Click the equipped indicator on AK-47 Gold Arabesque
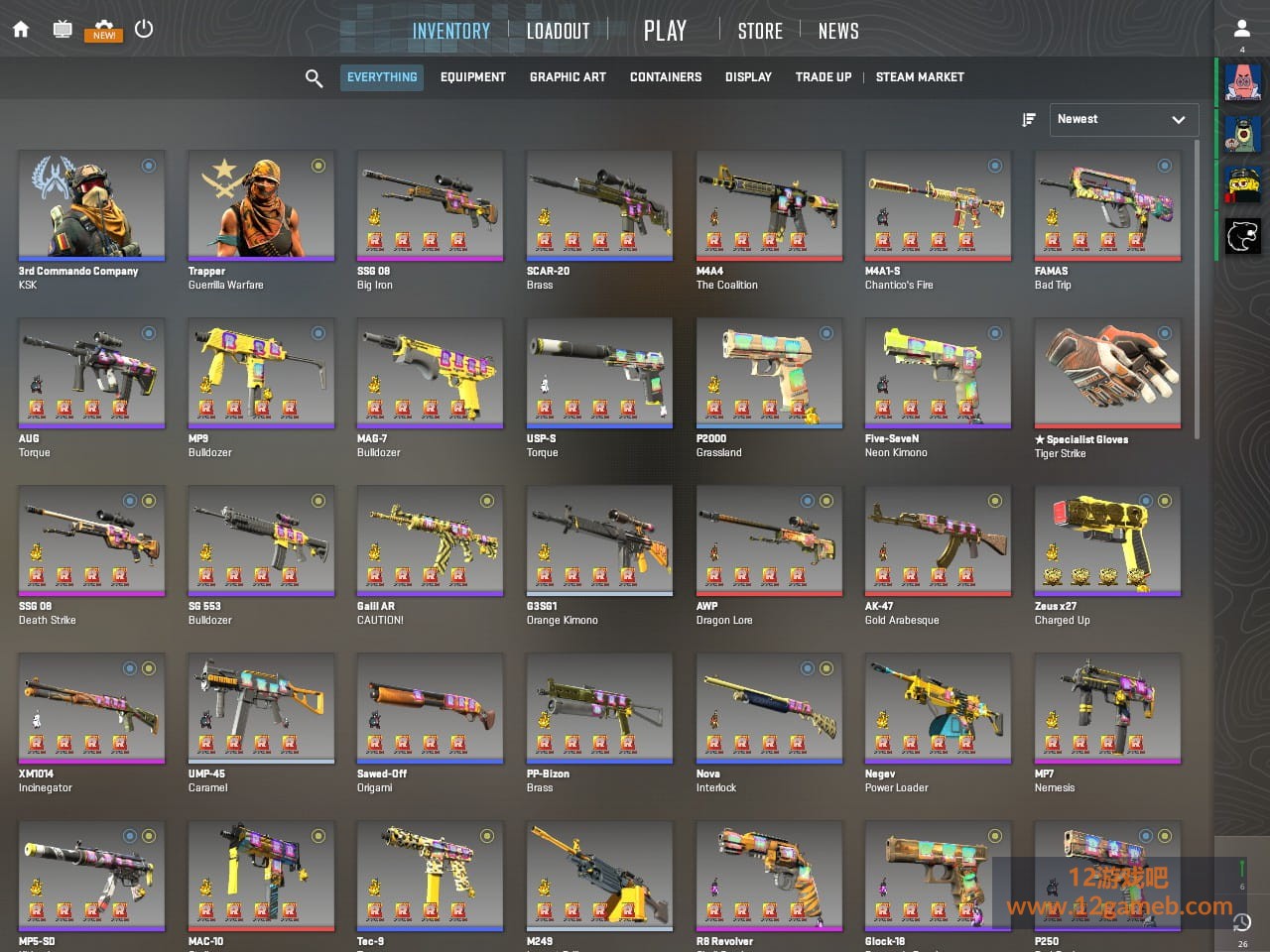Image resolution: width=1270 pixels, height=952 pixels. pyautogui.click(x=995, y=501)
